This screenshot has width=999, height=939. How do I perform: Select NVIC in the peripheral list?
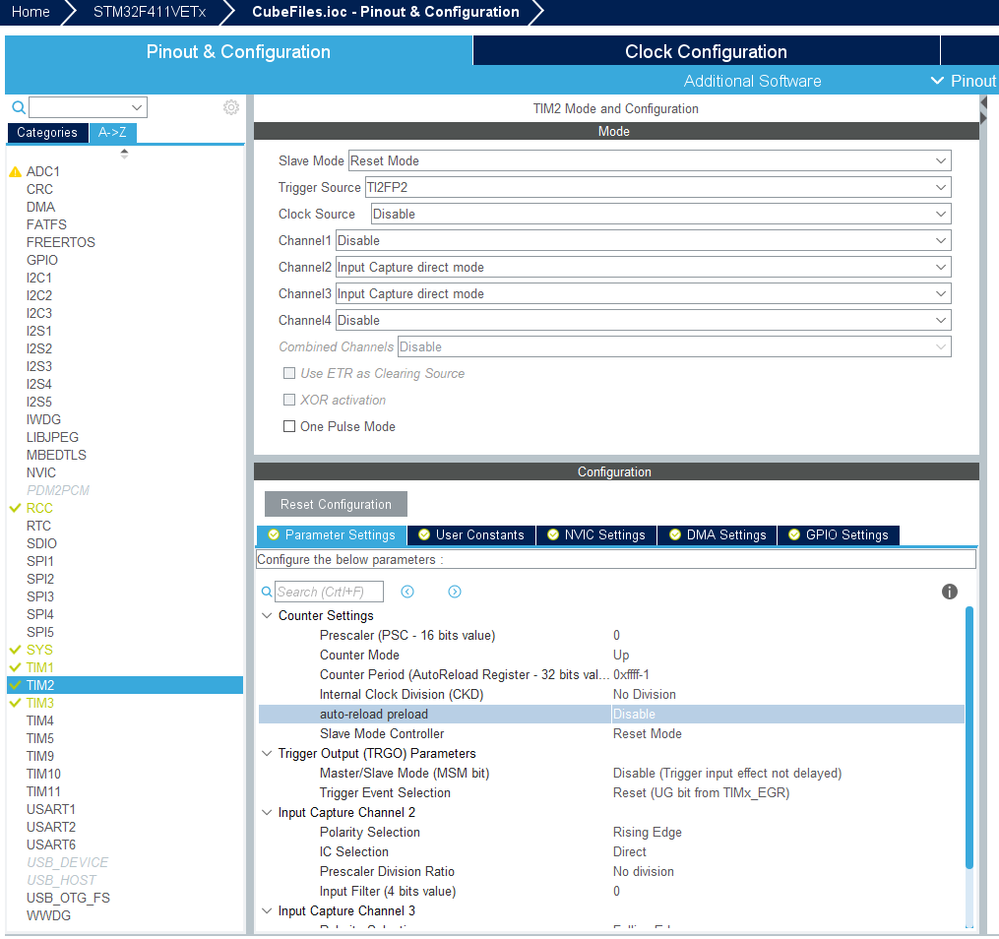pyautogui.click(x=41, y=473)
